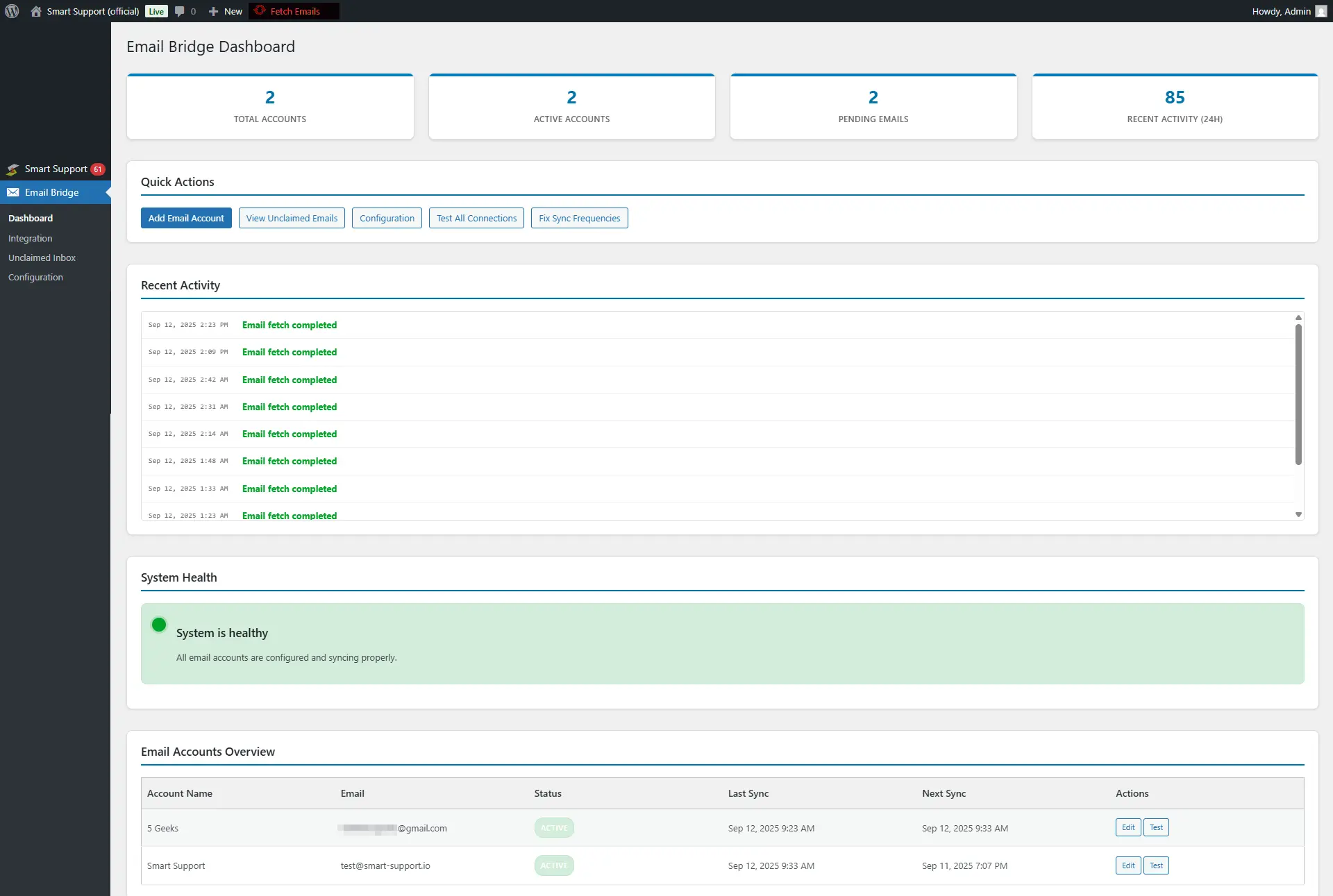Click View Unclaimed Emails button
The height and width of the screenshot is (896, 1333).
[292, 218]
